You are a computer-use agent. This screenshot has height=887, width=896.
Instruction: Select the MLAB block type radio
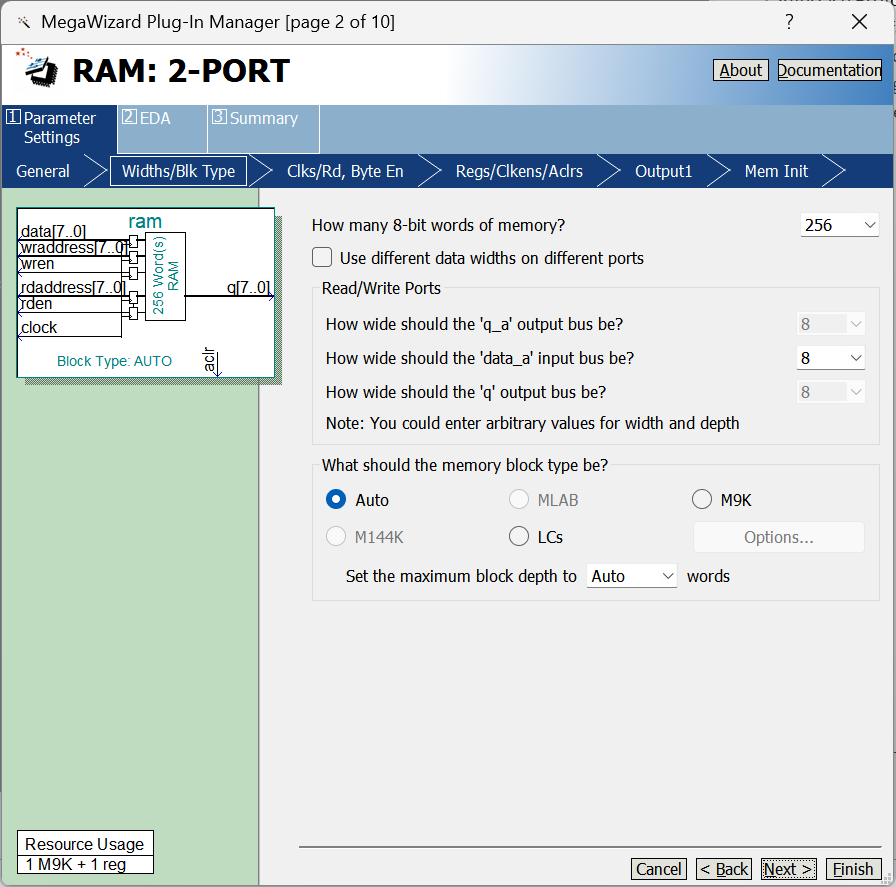coord(519,499)
